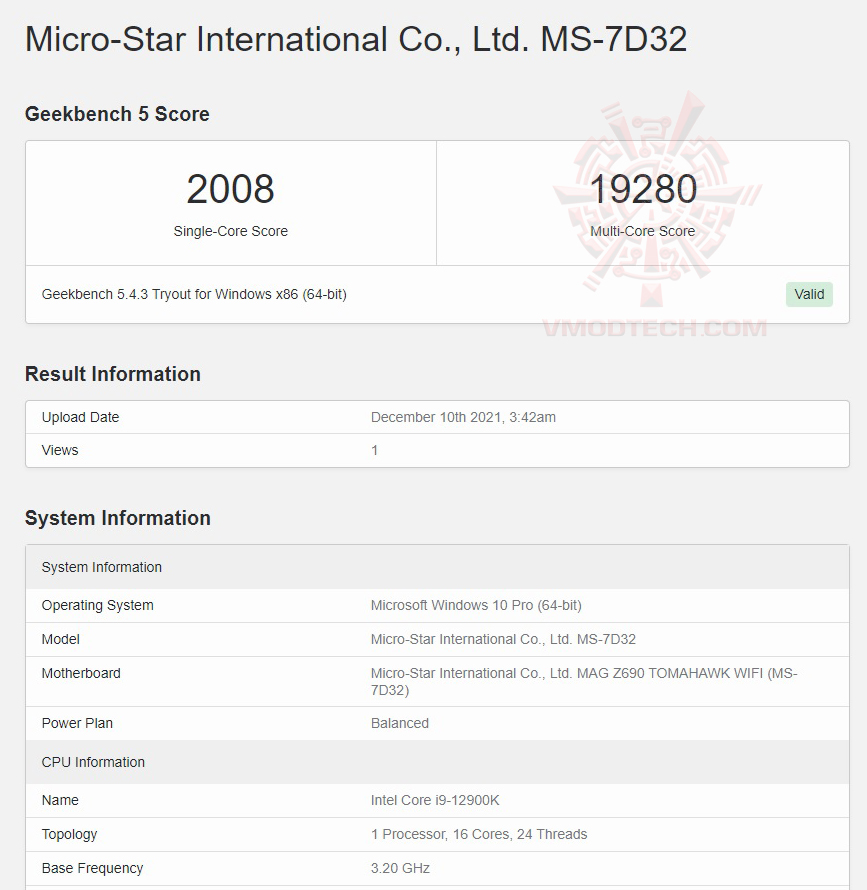Click the Model value ending in MS-7D32
The height and width of the screenshot is (890, 867).
[x=503, y=639]
